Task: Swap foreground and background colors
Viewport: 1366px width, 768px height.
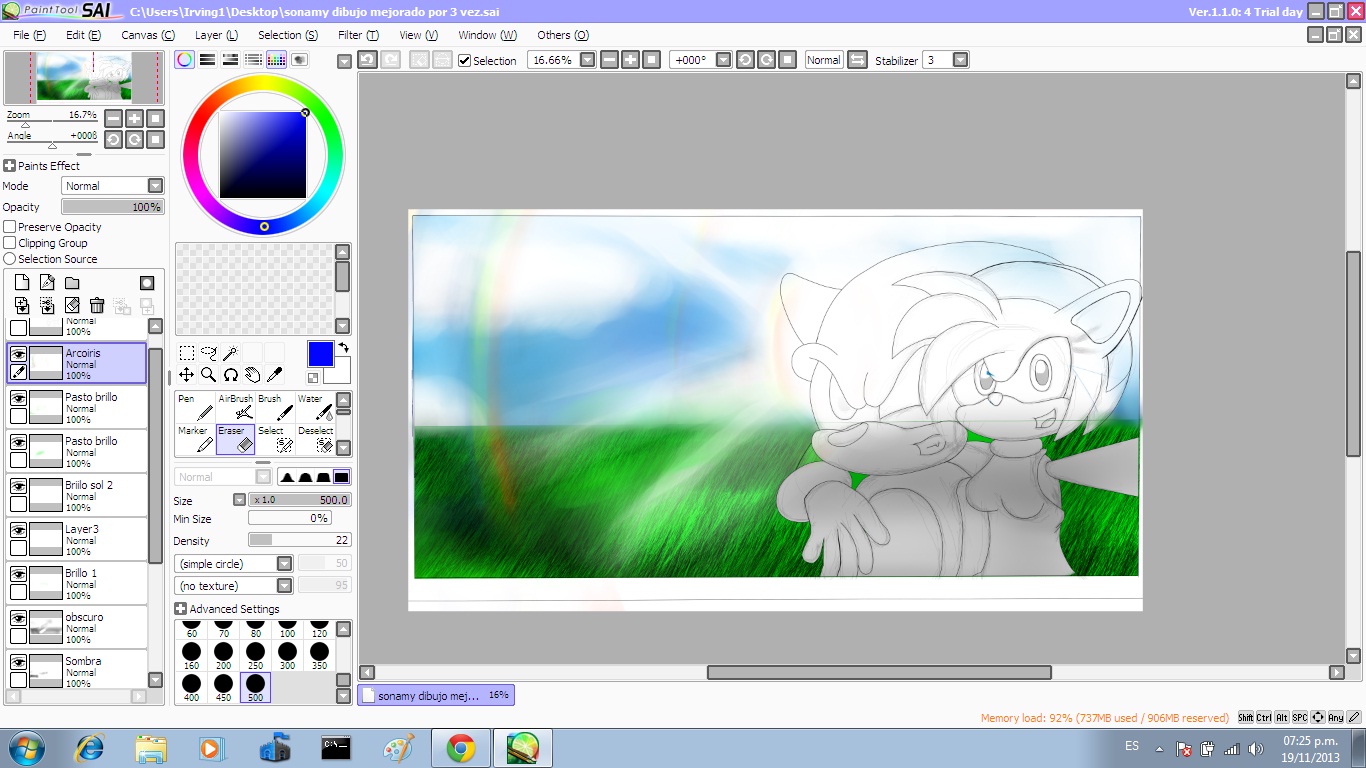Action: pos(343,348)
